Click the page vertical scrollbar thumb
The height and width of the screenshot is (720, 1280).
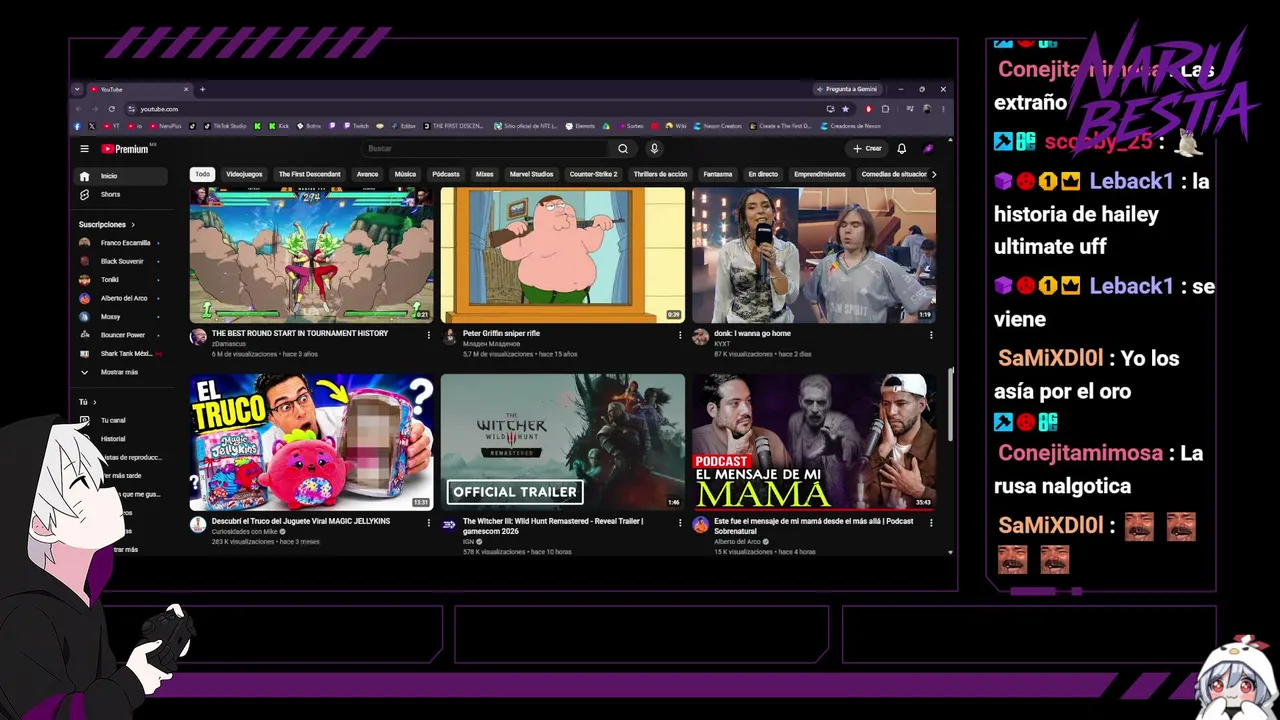(x=951, y=403)
